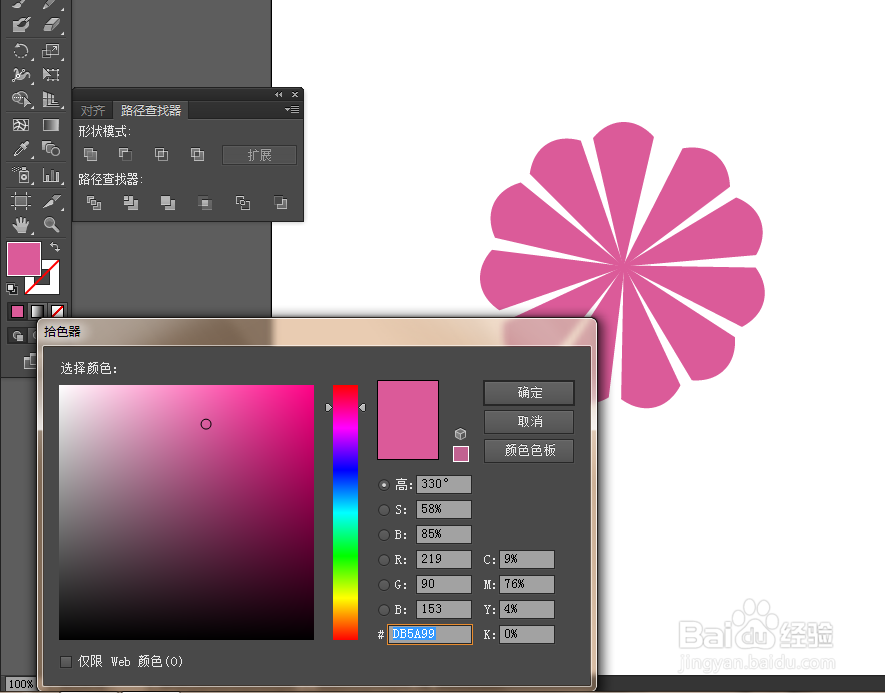Screen dimensions: 885x693
Task: Select the Perspective Grid tool
Action: [51, 99]
